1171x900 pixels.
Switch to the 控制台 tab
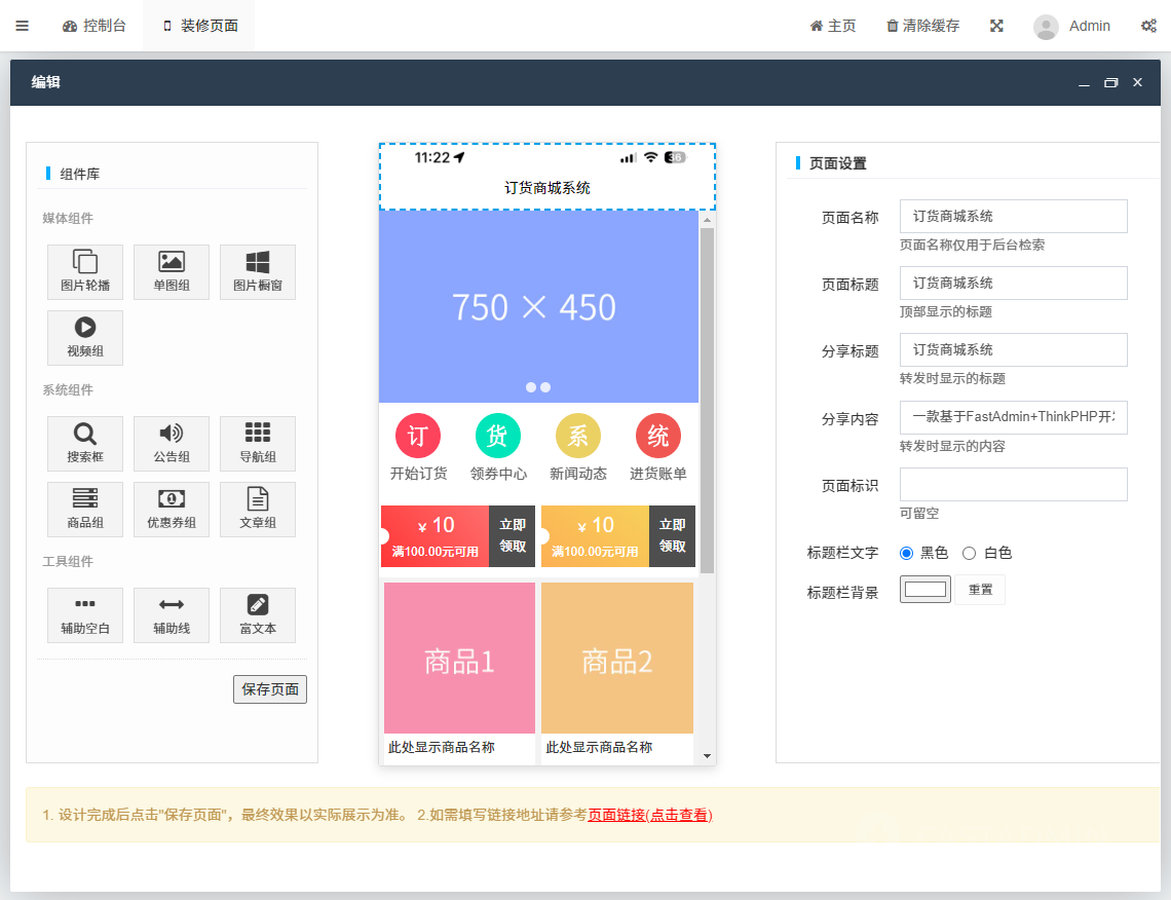[x=94, y=26]
